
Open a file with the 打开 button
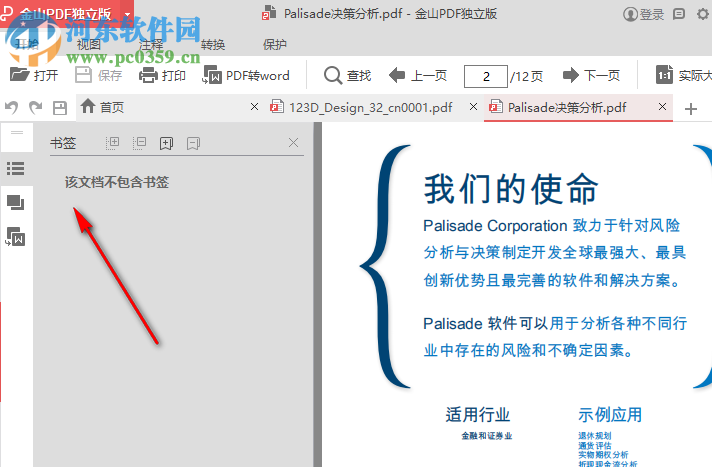[34, 75]
